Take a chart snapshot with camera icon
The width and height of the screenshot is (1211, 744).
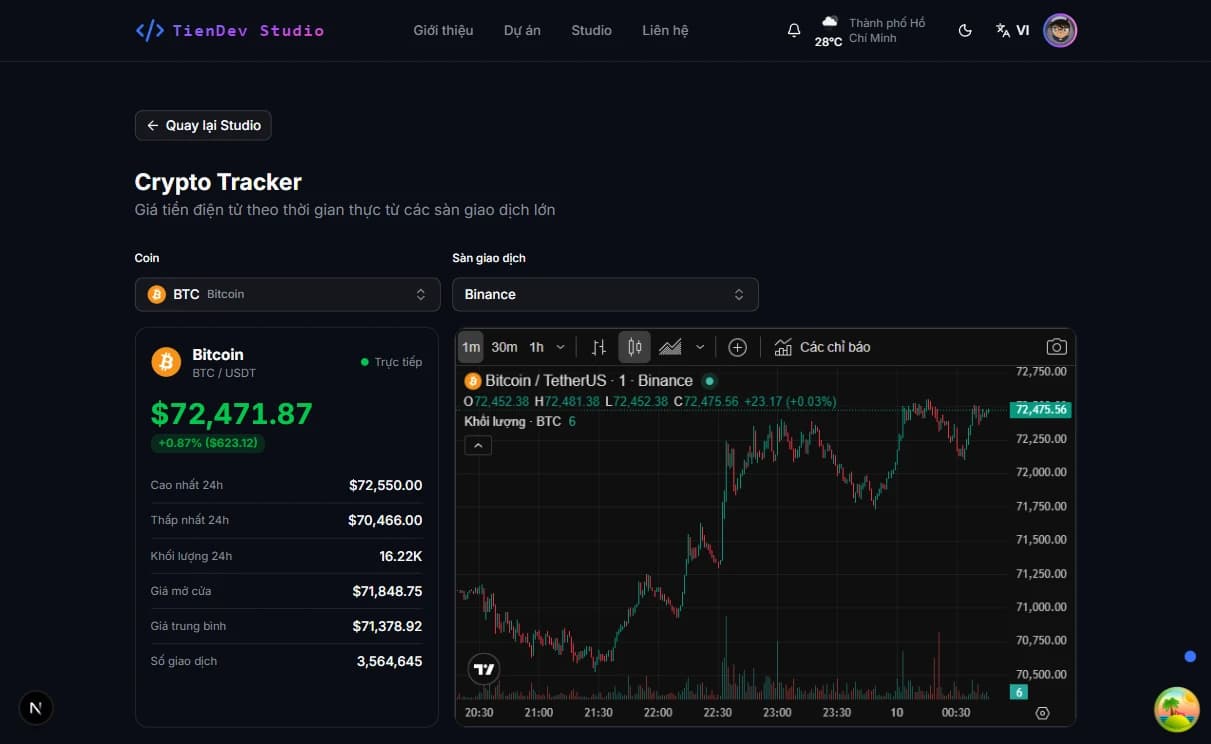tap(1056, 347)
